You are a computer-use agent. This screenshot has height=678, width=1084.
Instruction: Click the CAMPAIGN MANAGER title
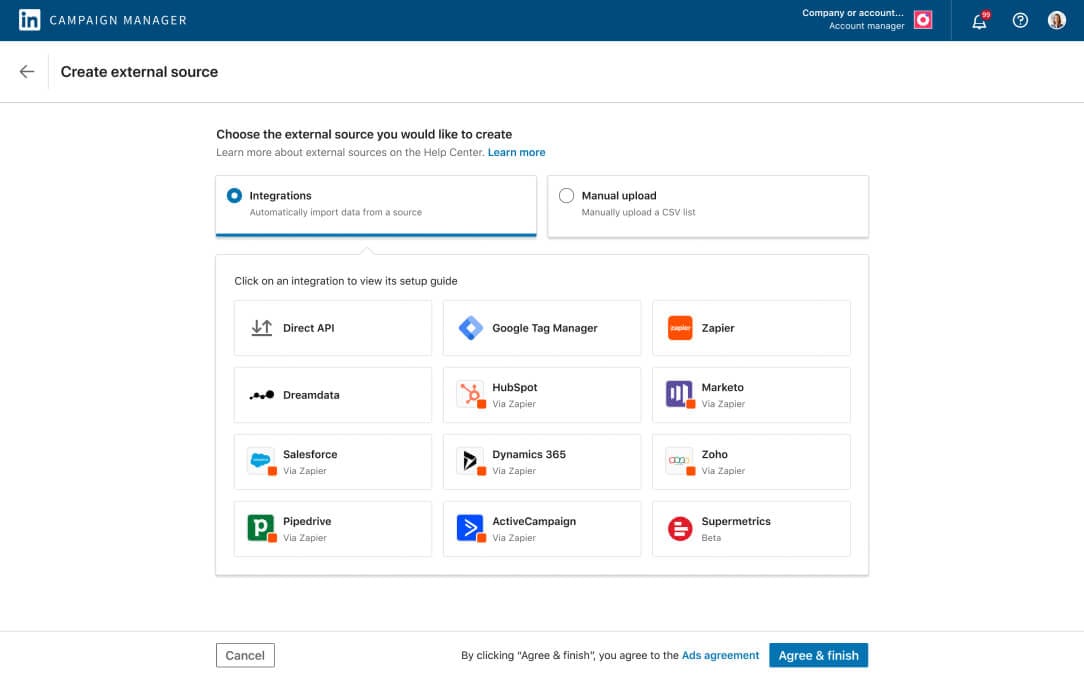point(118,20)
